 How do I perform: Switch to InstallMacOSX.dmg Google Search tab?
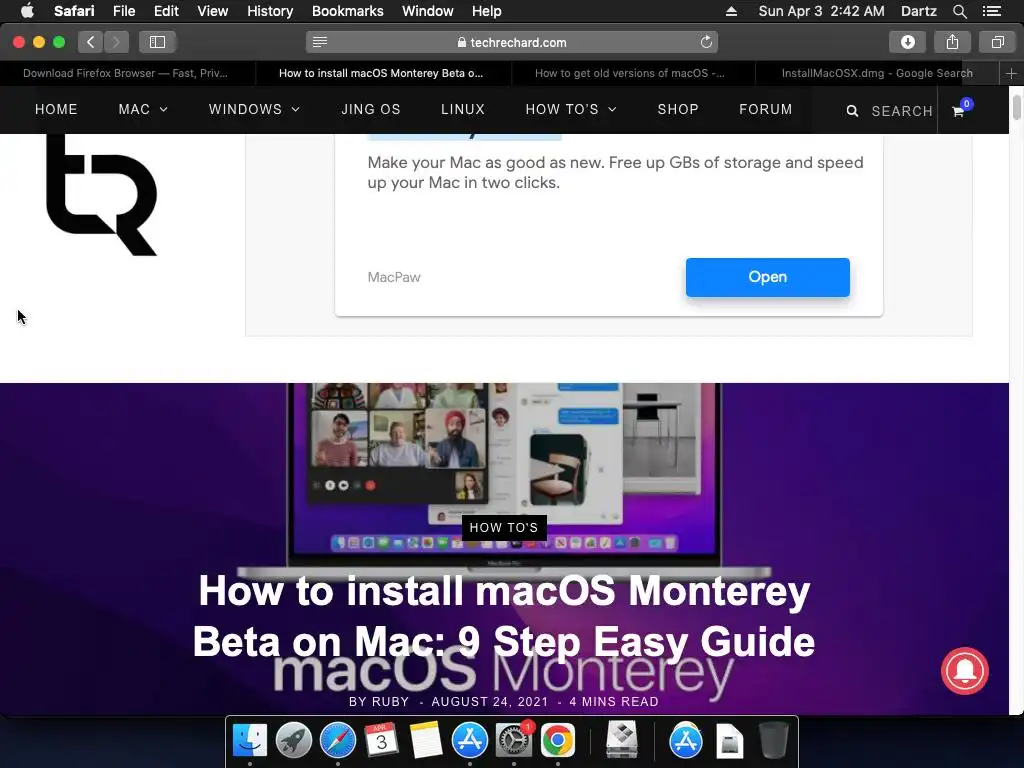click(877, 73)
